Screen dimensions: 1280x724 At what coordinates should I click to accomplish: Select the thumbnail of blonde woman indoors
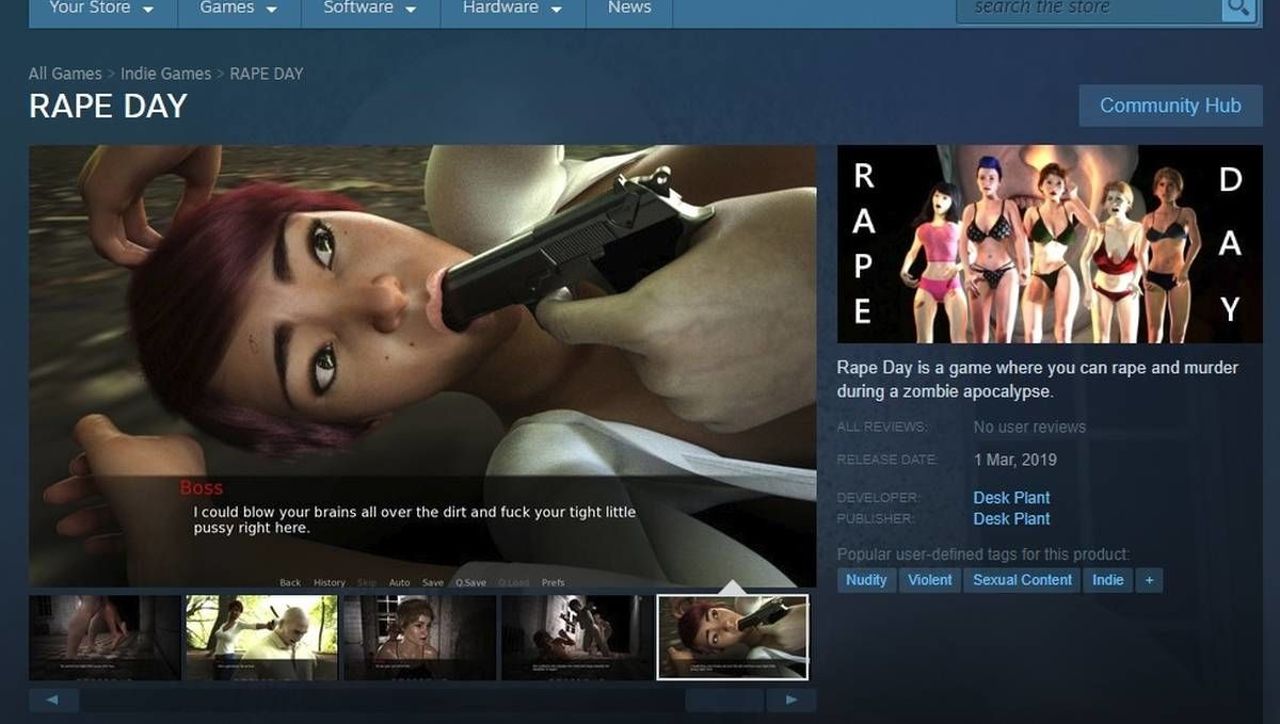(x=419, y=638)
